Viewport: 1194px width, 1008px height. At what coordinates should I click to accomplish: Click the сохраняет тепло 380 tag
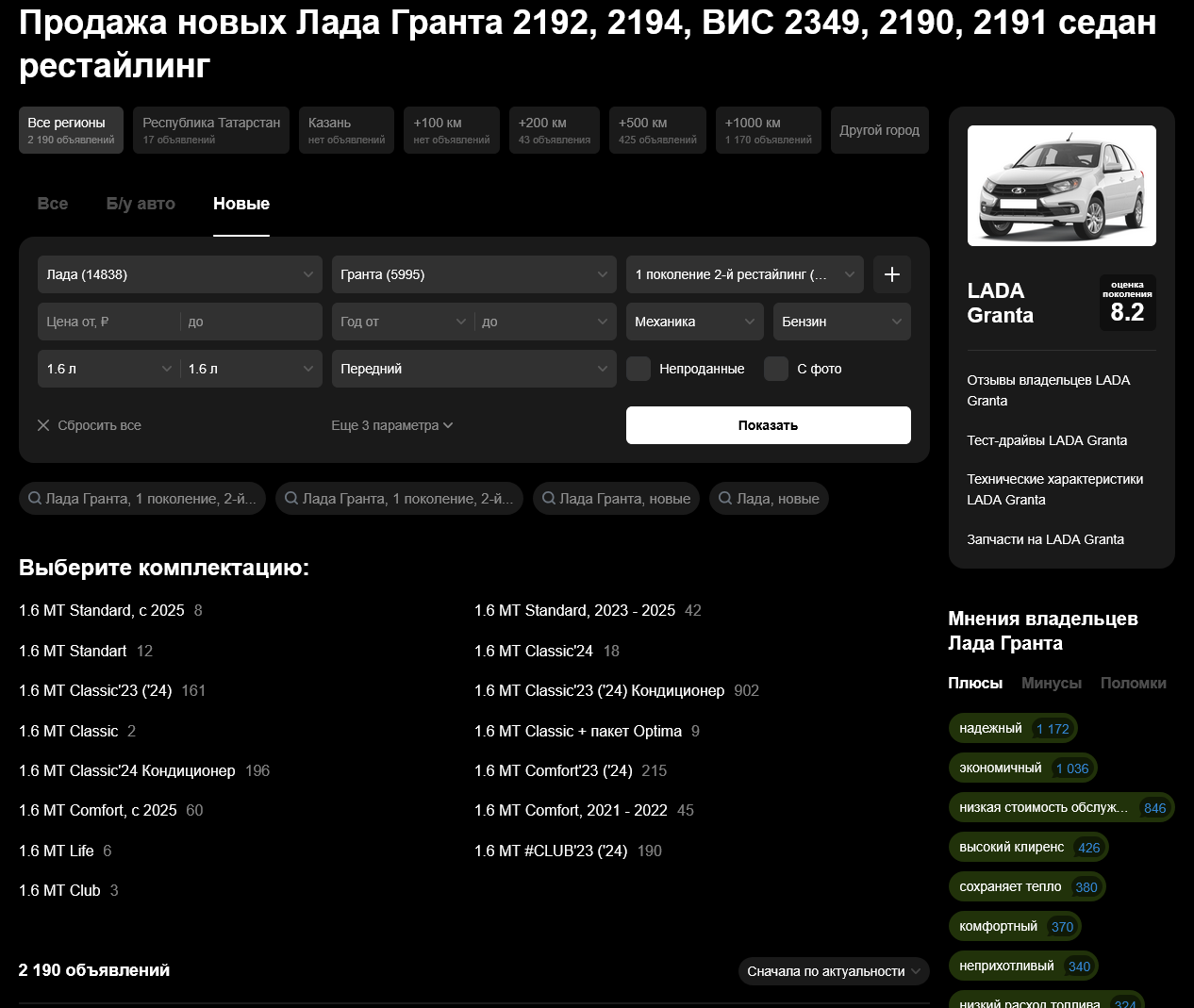1027,886
